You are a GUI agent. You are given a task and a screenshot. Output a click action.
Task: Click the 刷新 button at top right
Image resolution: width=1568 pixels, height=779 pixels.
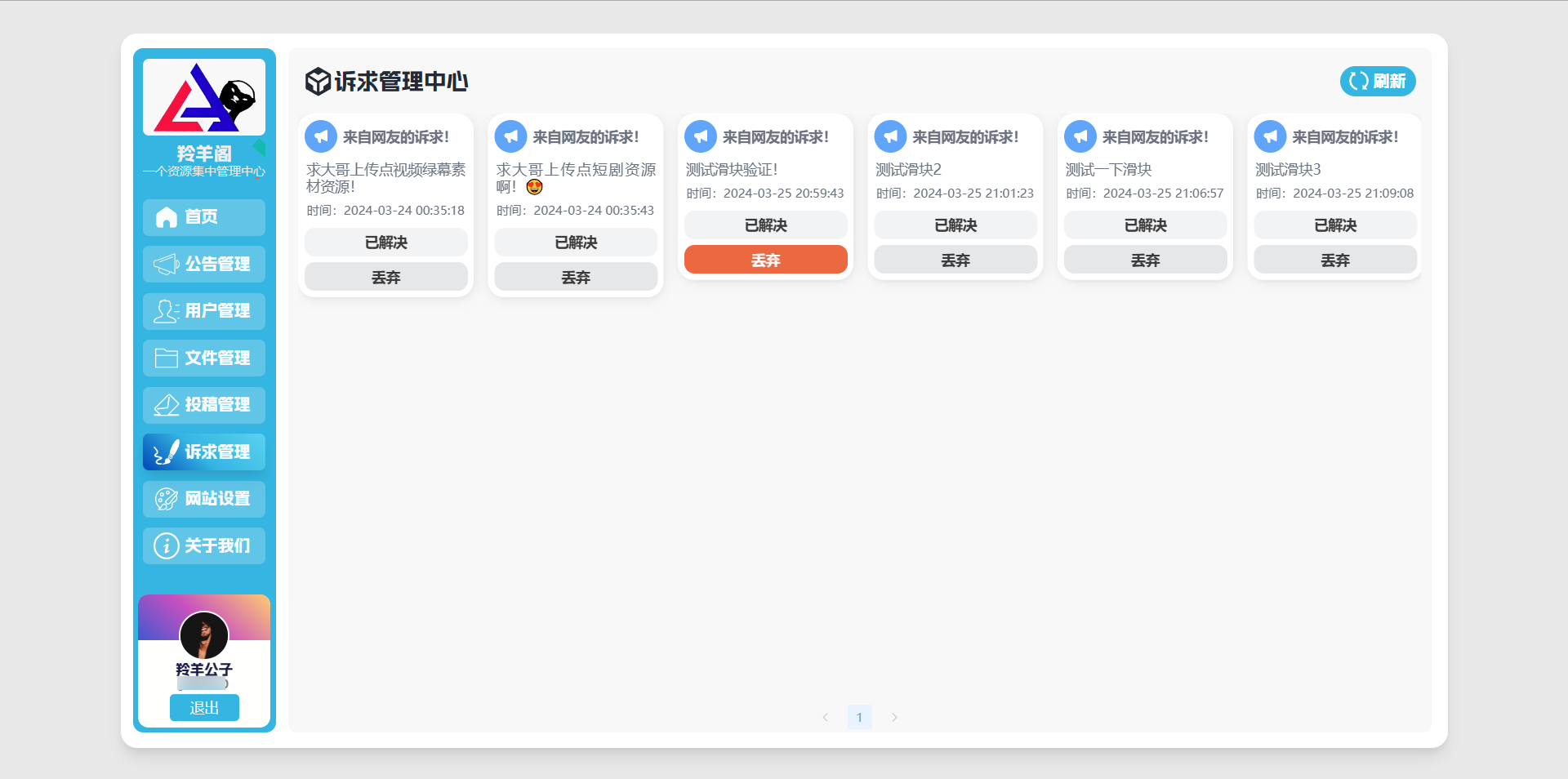tap(1377, 82)
